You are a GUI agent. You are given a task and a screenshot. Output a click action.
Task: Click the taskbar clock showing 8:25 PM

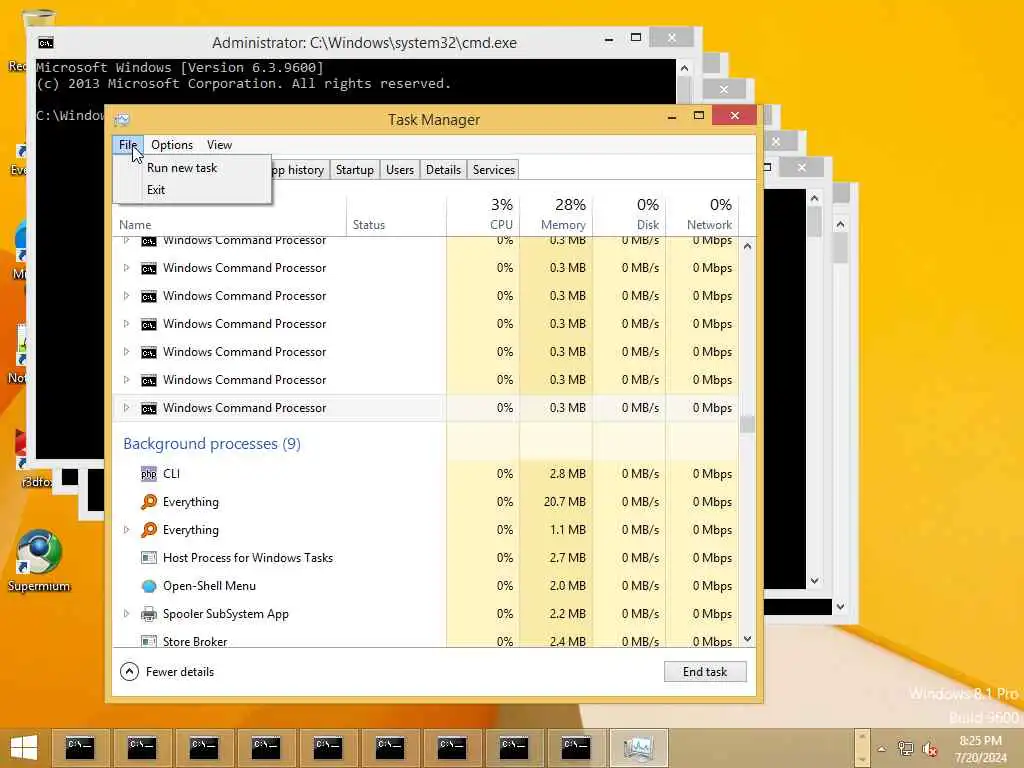tap(980, 748)
